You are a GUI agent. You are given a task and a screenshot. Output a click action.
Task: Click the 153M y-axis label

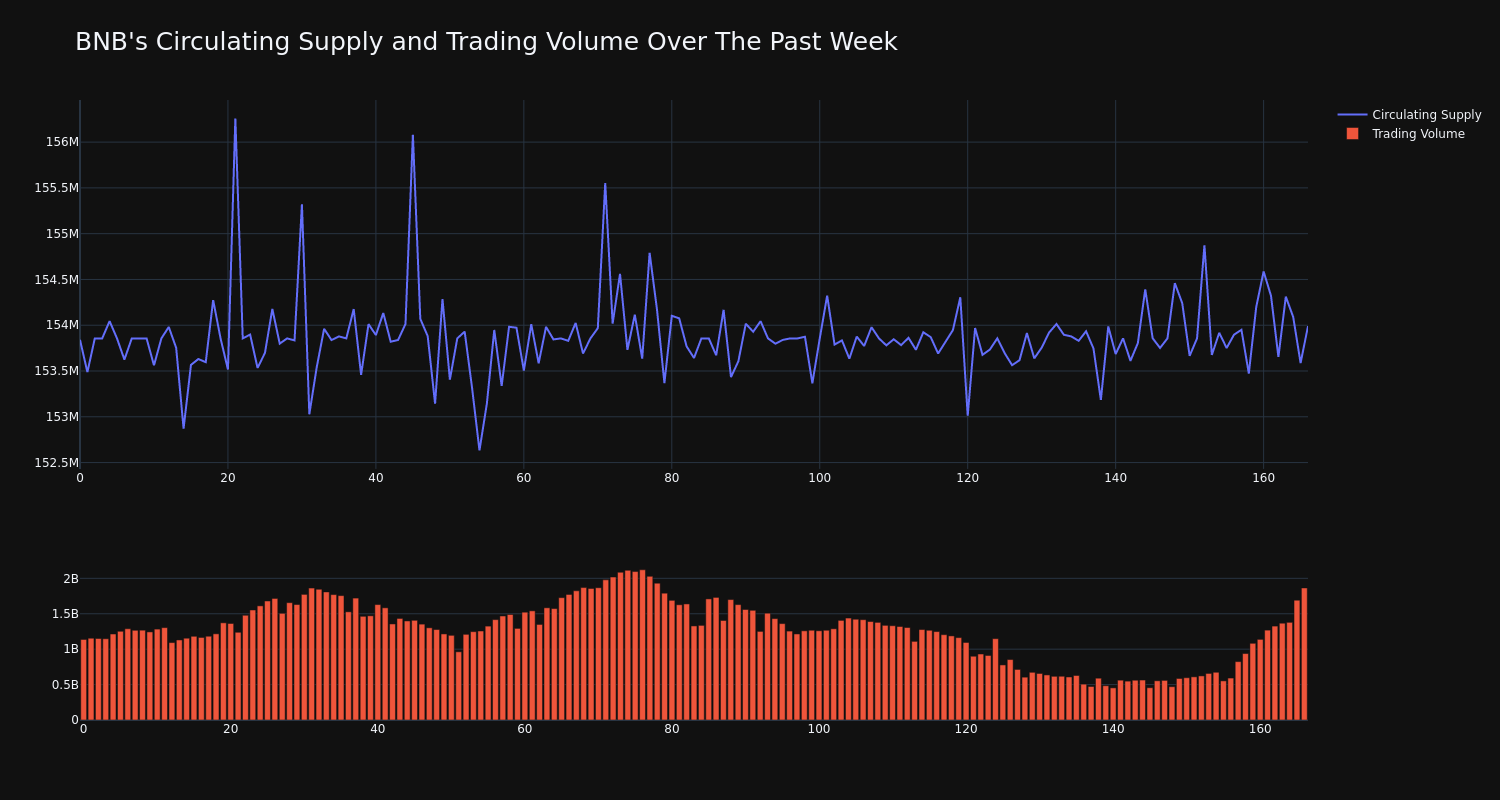pos(62,417)
